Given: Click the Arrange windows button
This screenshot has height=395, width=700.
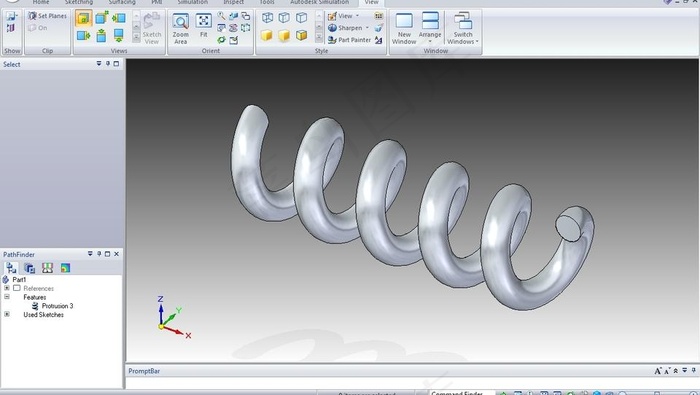Looking at the screenshot, I should (430, 29).
